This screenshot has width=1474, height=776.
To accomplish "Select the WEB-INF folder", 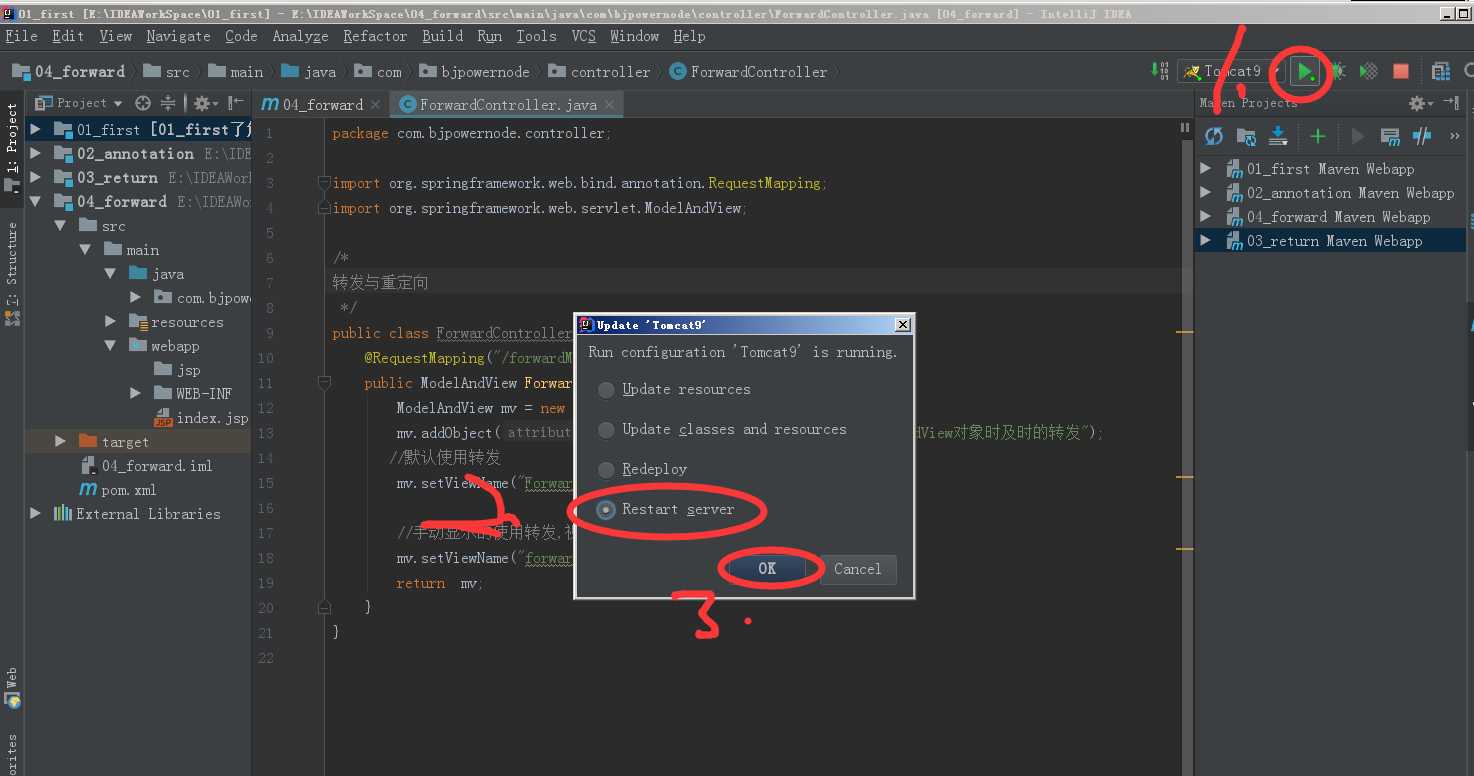I will [x=193, y=394].
